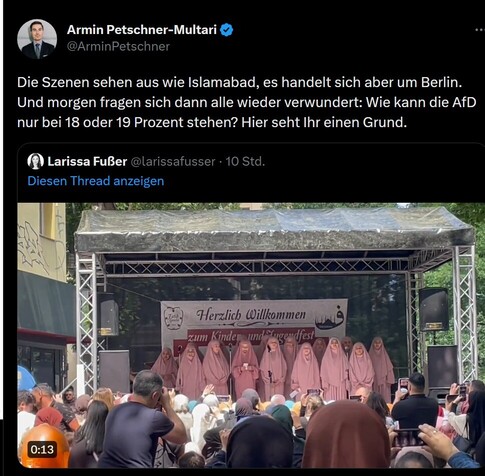Click the sentence 'Hier seht Ihr einen Grund.'
This screenshot has height=476, width=485.
pyautogui.click(x=324, y=123)
